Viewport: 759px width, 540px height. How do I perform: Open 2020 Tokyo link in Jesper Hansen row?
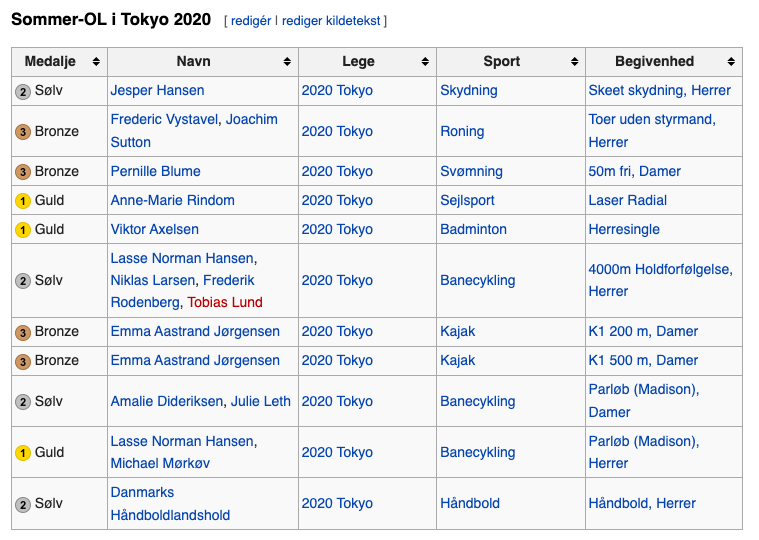337,90
